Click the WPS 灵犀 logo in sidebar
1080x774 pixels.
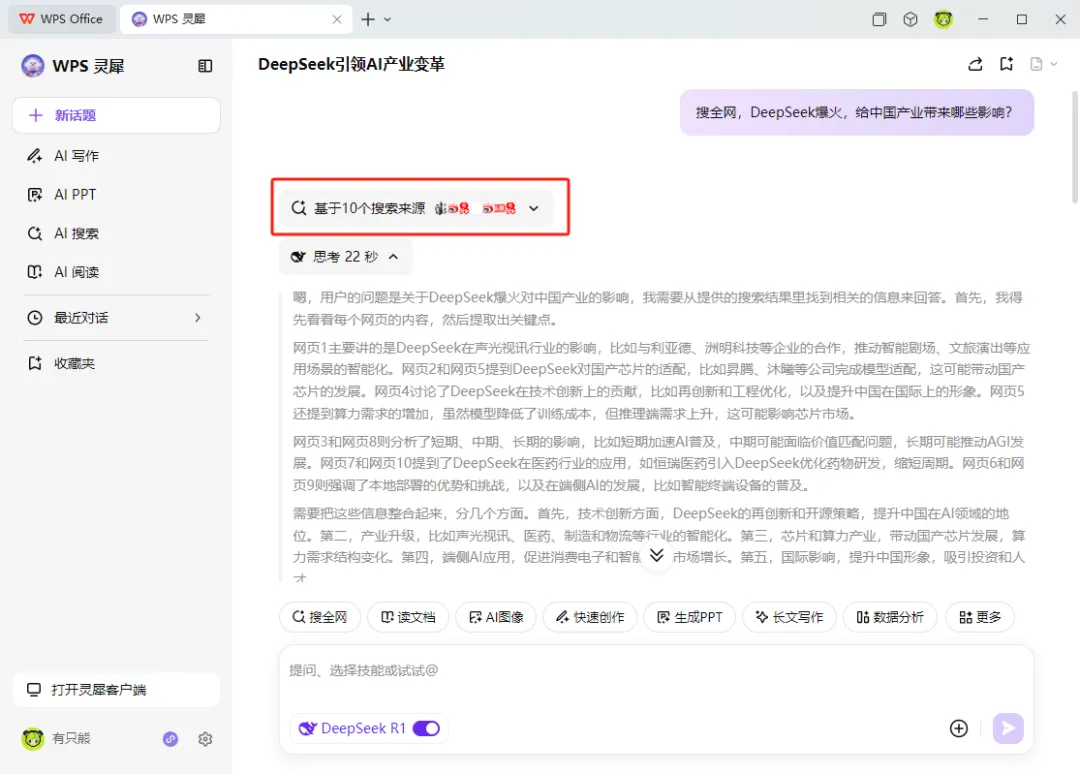[32, 66]
